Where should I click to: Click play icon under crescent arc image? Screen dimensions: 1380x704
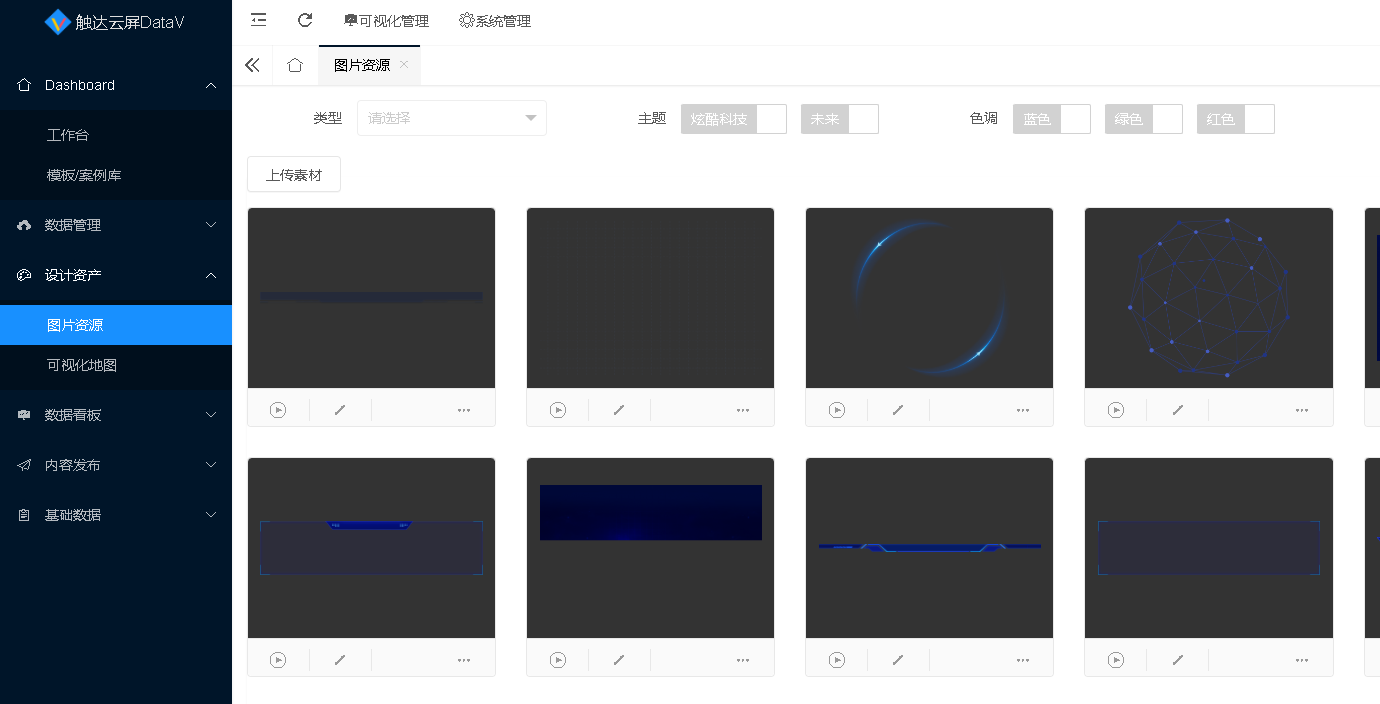point(837,410)
